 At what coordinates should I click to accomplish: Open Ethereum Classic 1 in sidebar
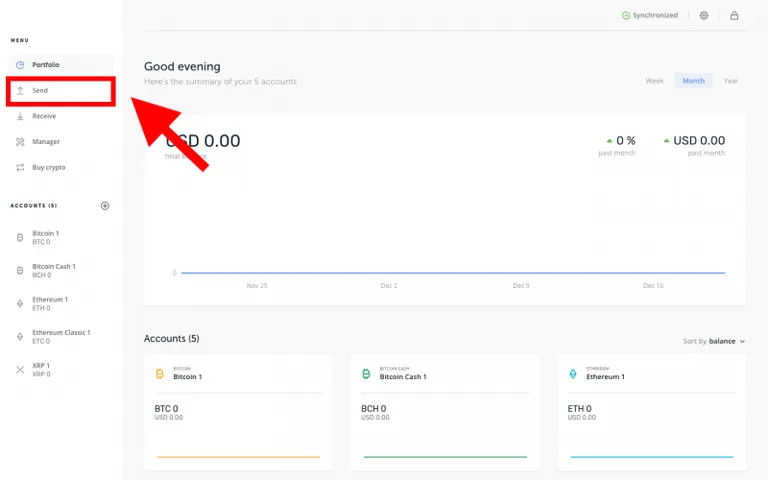click(x=61, y=336)
